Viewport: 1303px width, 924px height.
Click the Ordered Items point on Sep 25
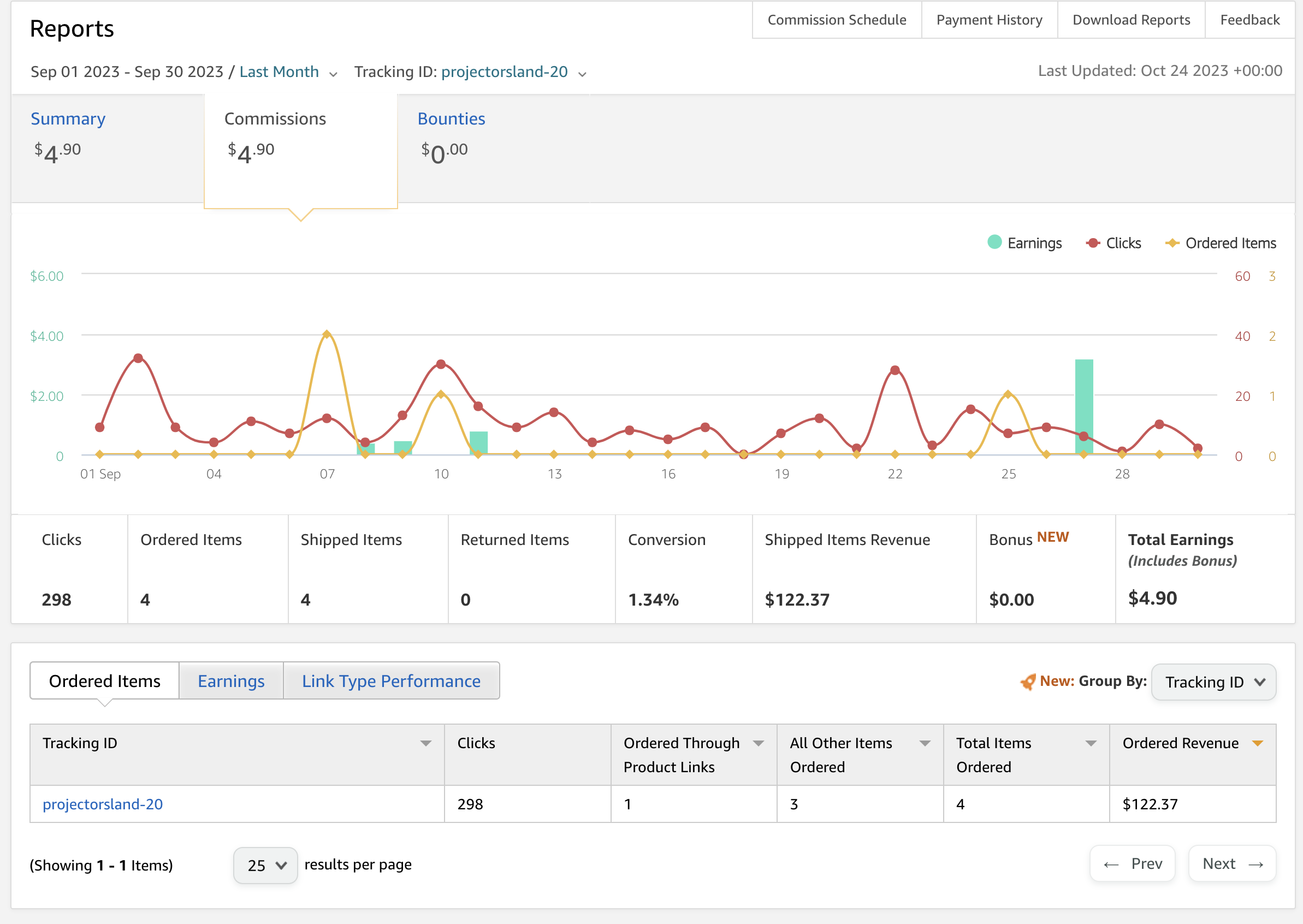(1008, 394)
